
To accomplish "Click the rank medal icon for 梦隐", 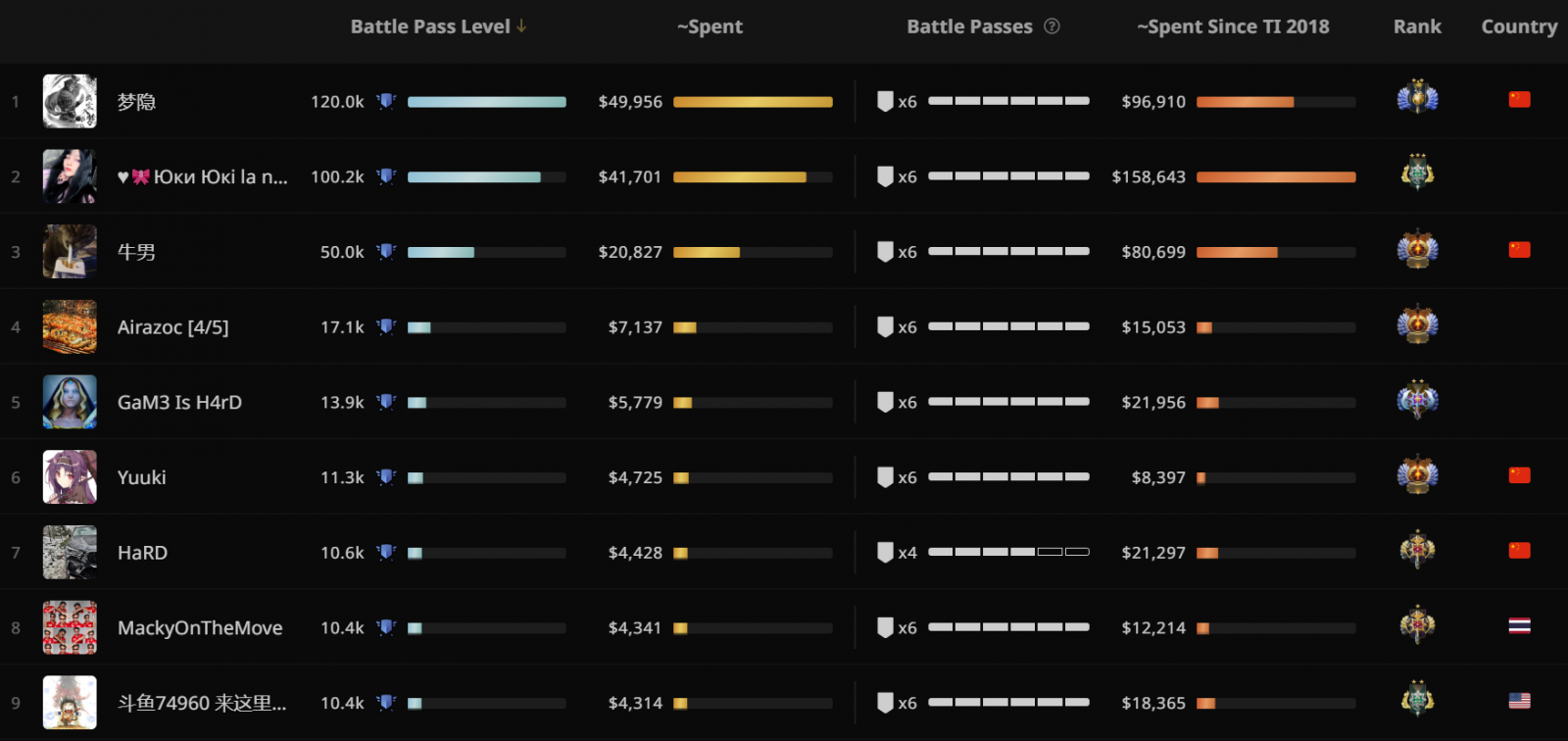I will 1417,98.
